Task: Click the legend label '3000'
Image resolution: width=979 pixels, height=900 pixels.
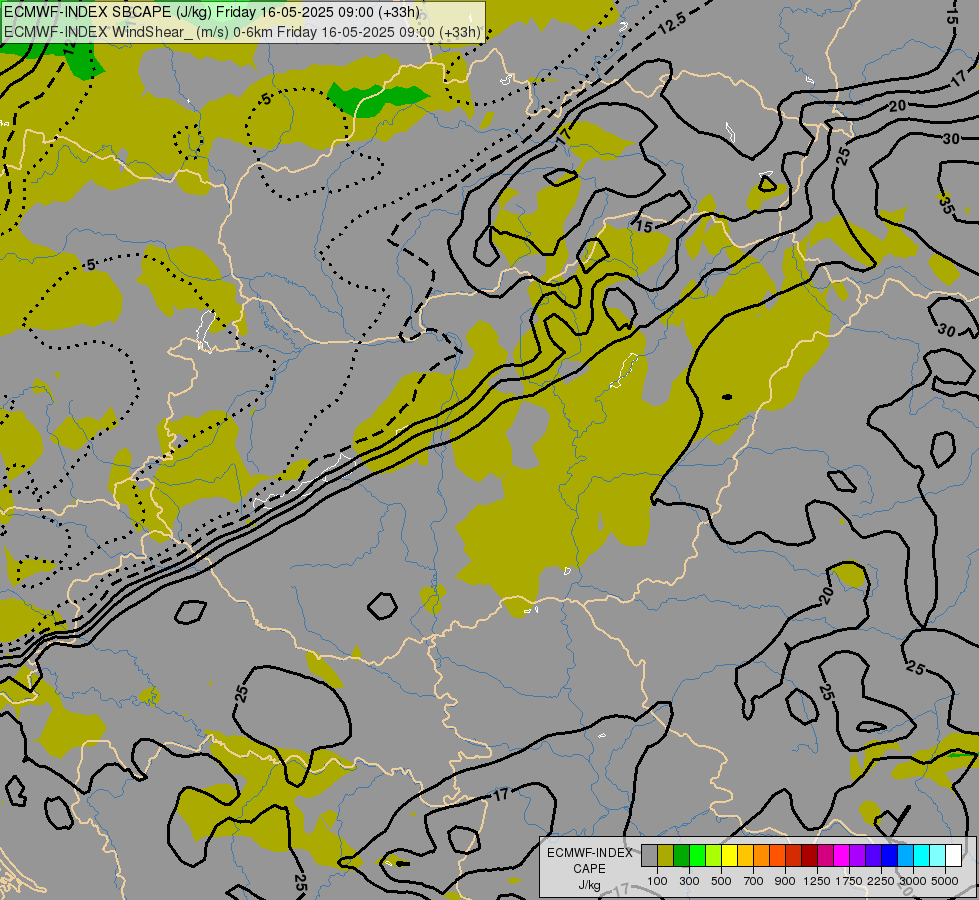Action: [x=913, y=881]
